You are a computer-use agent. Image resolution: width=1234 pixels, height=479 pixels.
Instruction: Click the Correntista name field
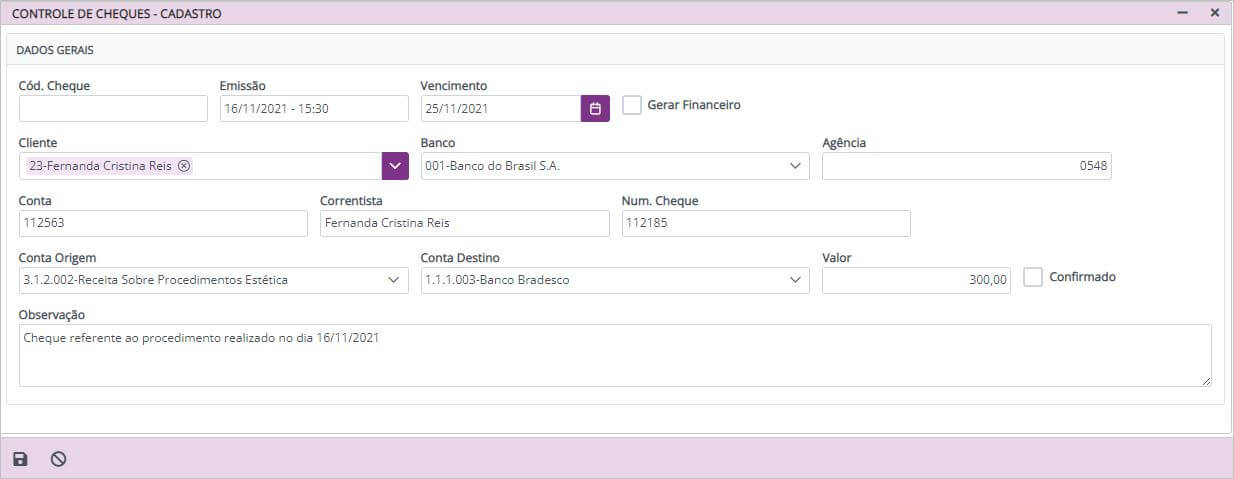(464, 223)
